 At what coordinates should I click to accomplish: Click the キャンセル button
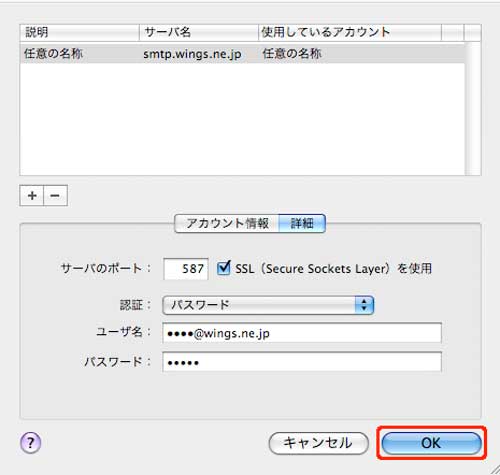318,443
